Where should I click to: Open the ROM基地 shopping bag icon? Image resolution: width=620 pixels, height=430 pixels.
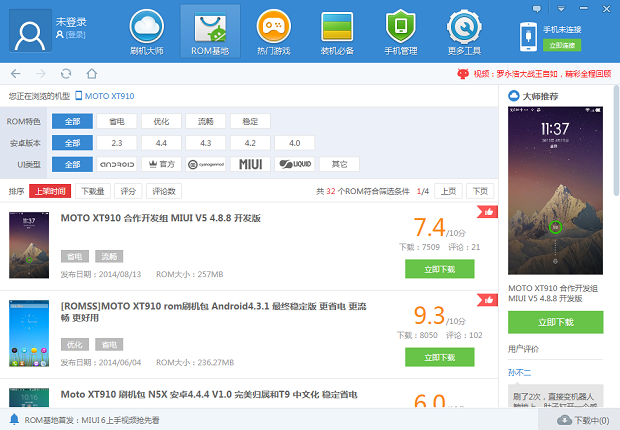coord(210,27)
